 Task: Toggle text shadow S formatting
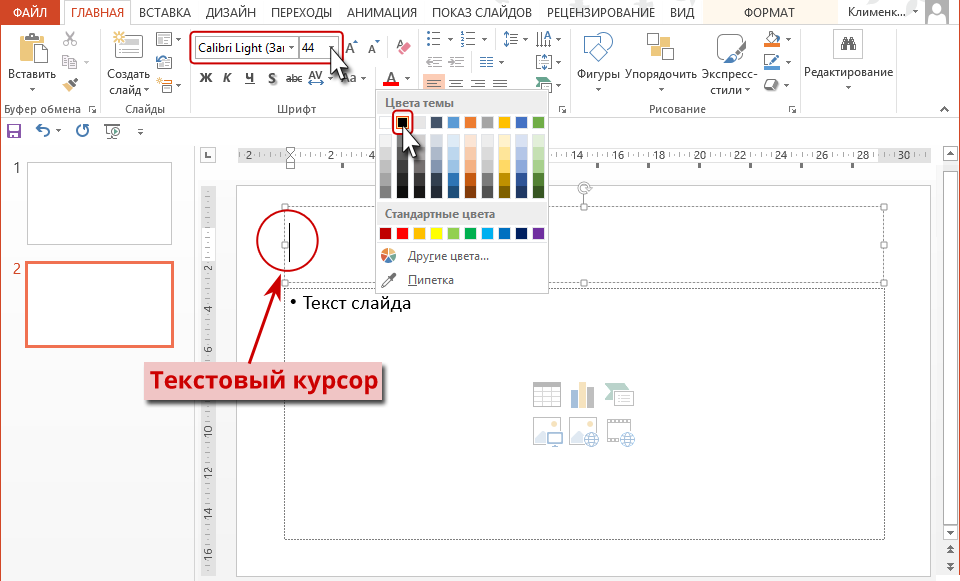272,78
